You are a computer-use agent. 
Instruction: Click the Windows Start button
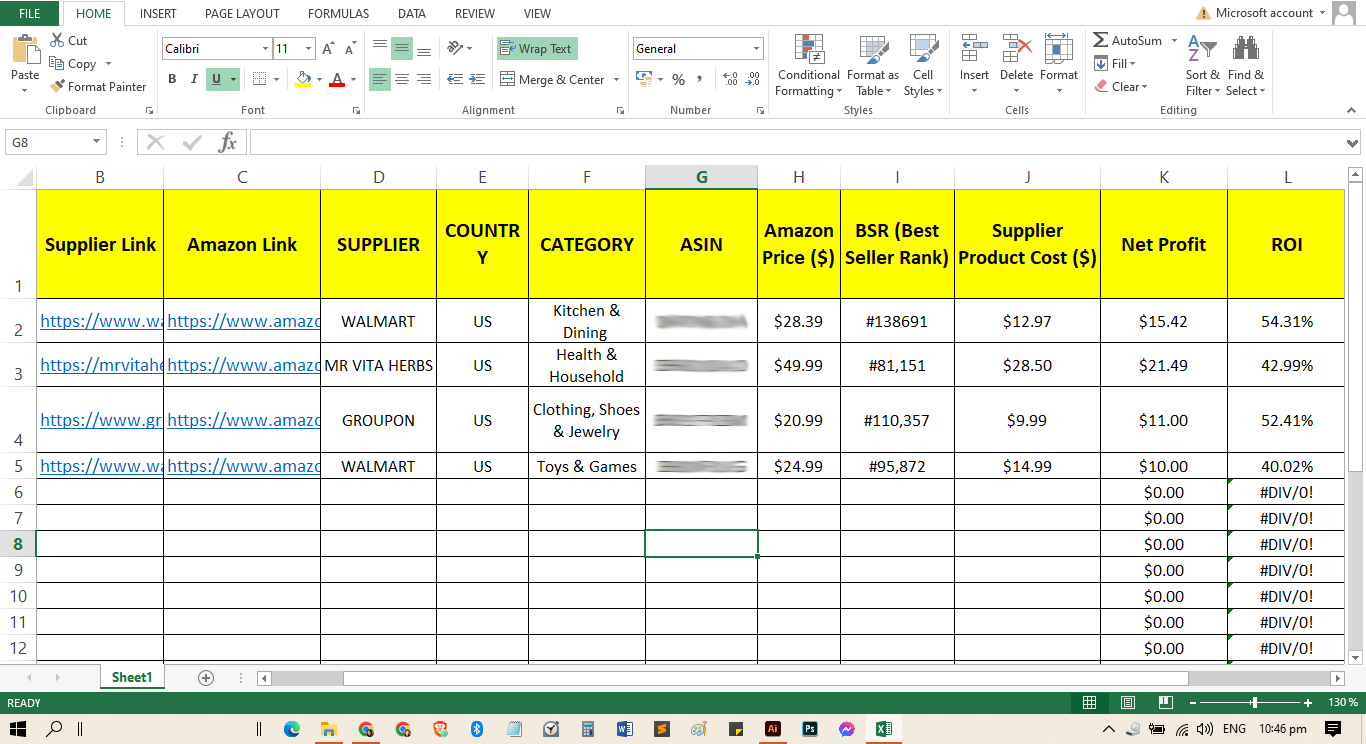(18, 729)
